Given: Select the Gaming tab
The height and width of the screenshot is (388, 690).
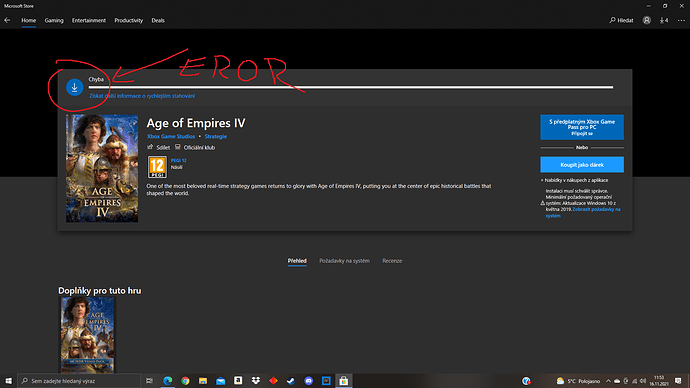Looking at the screenshot, I should (x=54, y=20).
